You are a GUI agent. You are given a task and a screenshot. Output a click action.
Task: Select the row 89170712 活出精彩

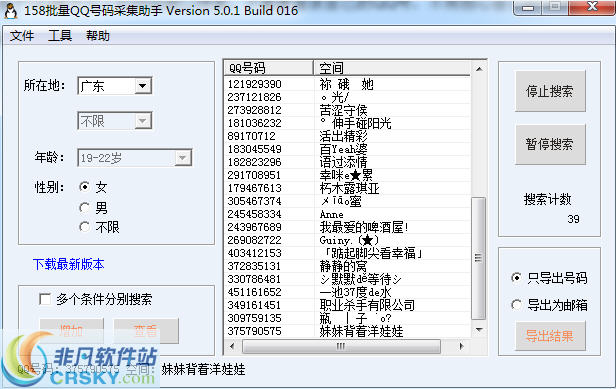tap(348, 136)
